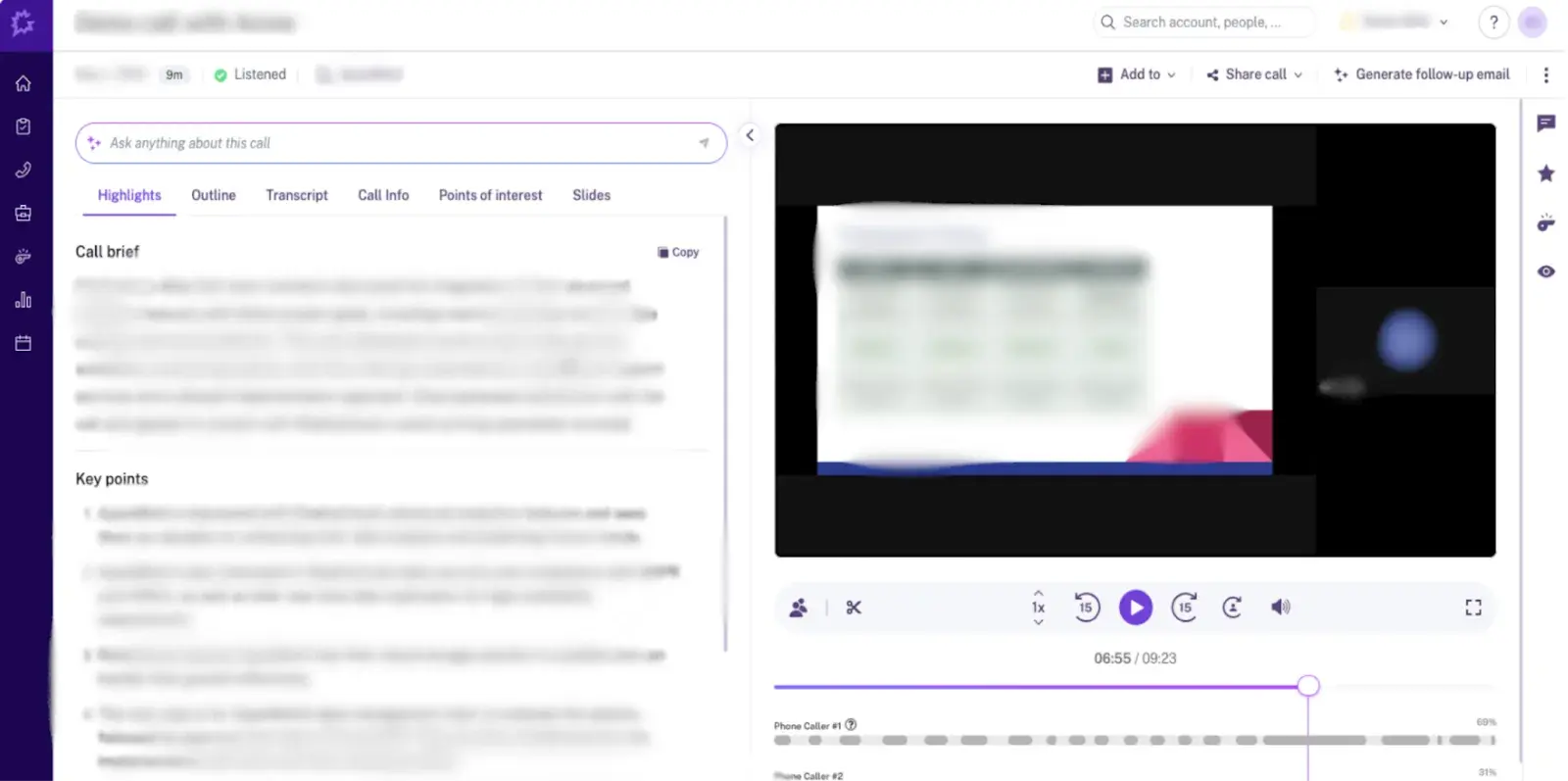Toggle the eye visibility icon in right panel
The width and height of the screenshot is (1568, 781).
coord(1546,271)
